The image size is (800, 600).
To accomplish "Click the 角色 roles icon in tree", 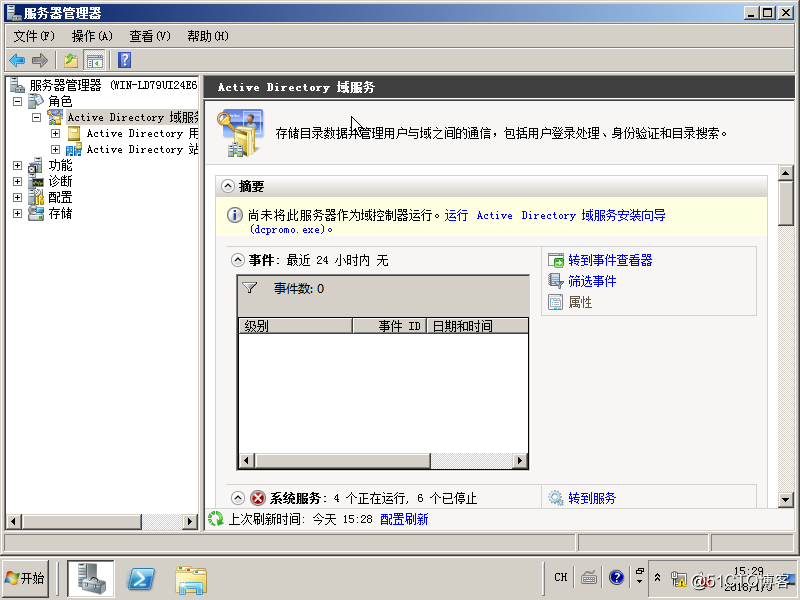I will [36, 101].
